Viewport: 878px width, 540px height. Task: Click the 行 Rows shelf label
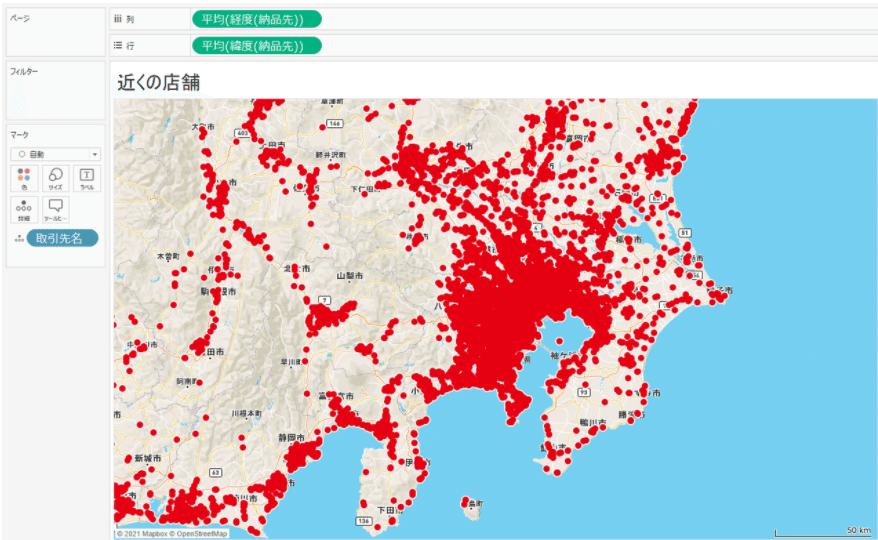point(124,45)
